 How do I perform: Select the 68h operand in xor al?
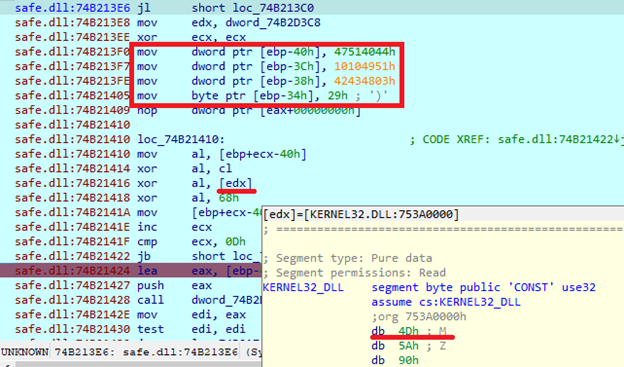(229, 198)
